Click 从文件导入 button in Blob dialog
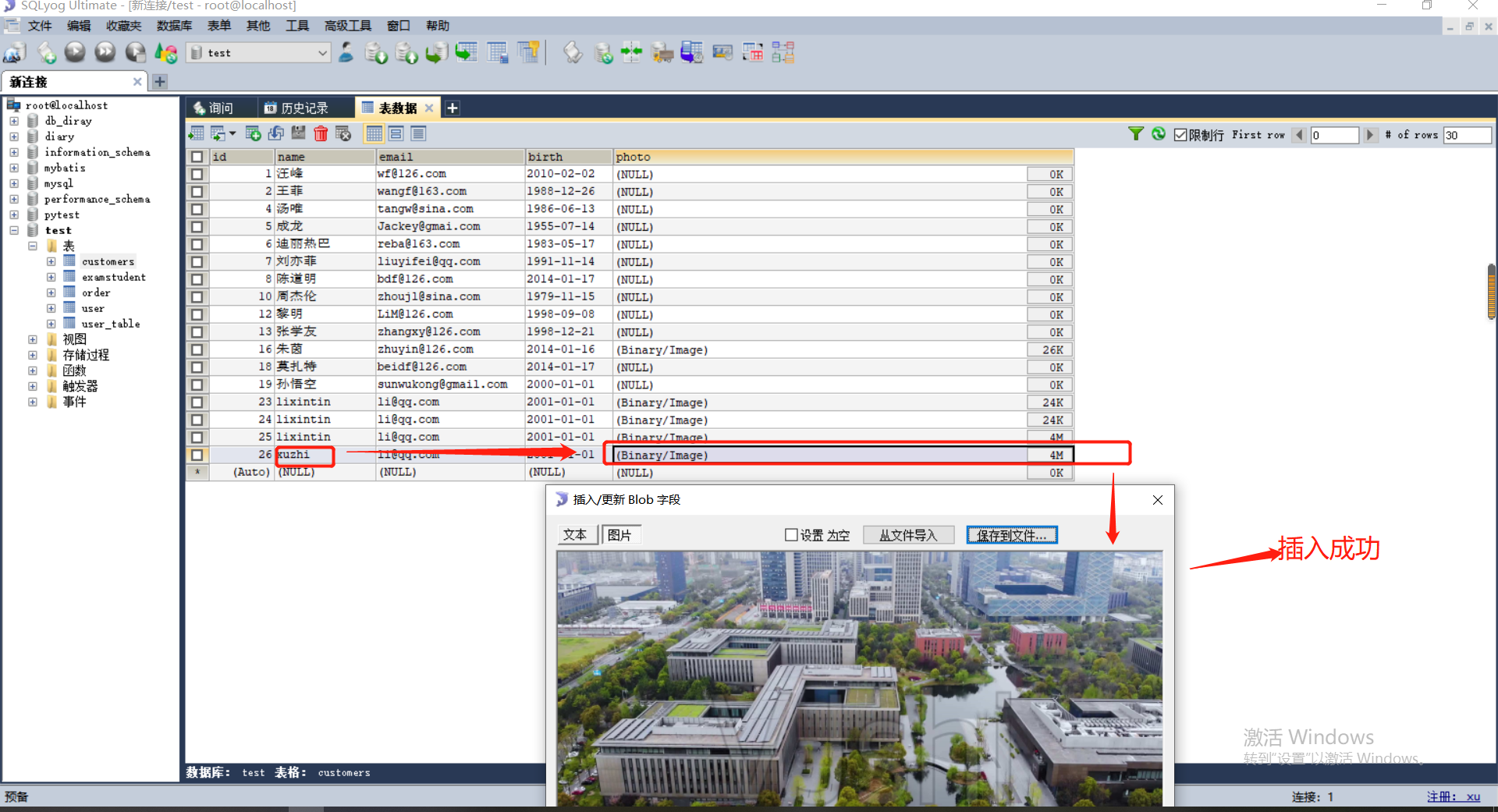Image resolution: width=1498 pixels, height=812 pixels. [908, 535]
